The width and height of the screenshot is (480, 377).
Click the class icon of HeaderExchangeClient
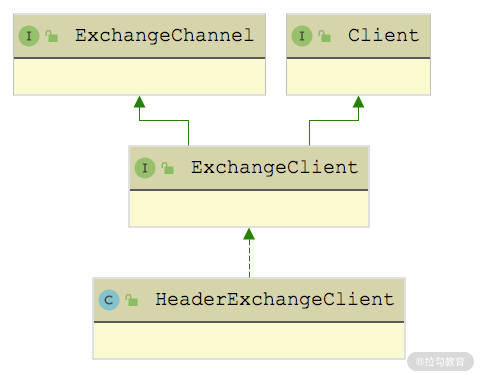click(109, 300)
